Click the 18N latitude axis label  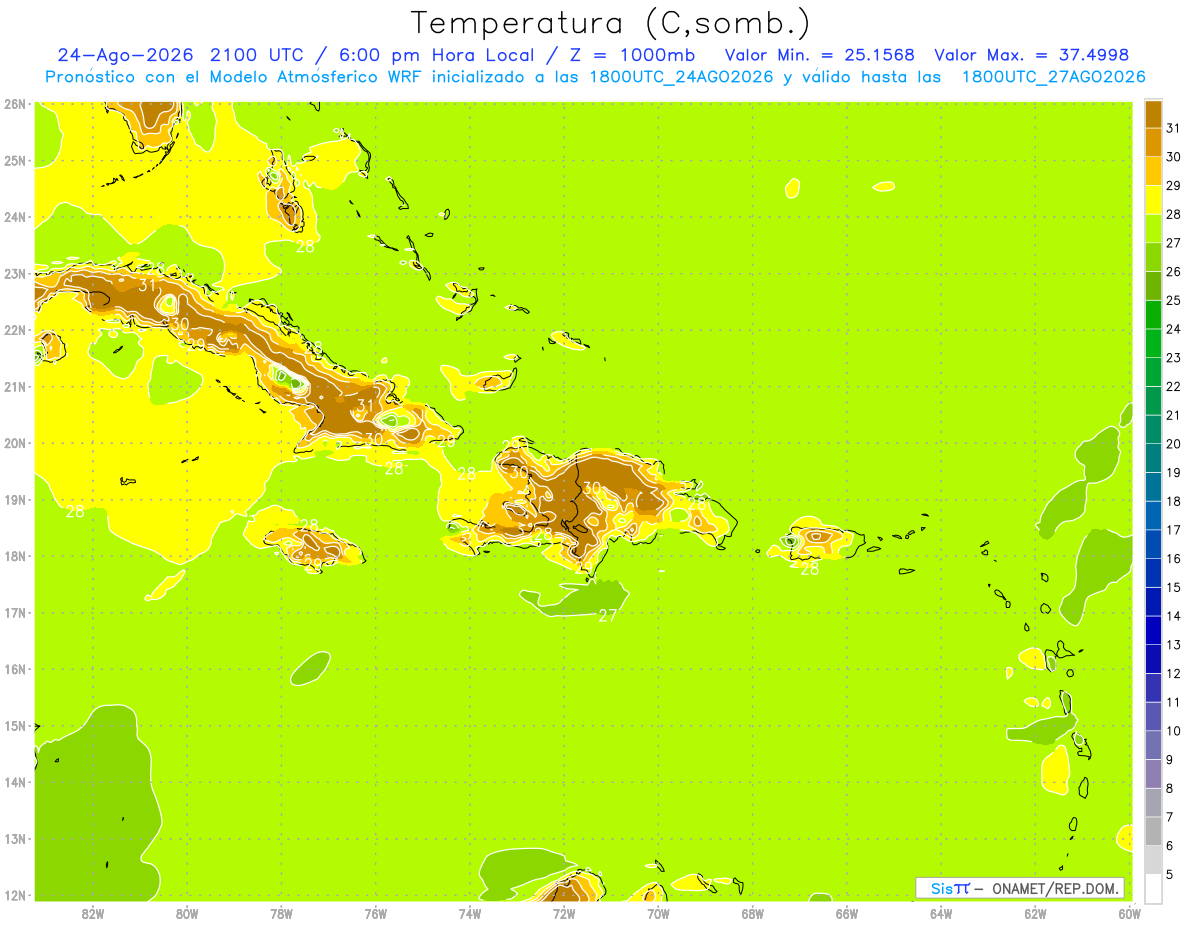[x=15, y=556]
